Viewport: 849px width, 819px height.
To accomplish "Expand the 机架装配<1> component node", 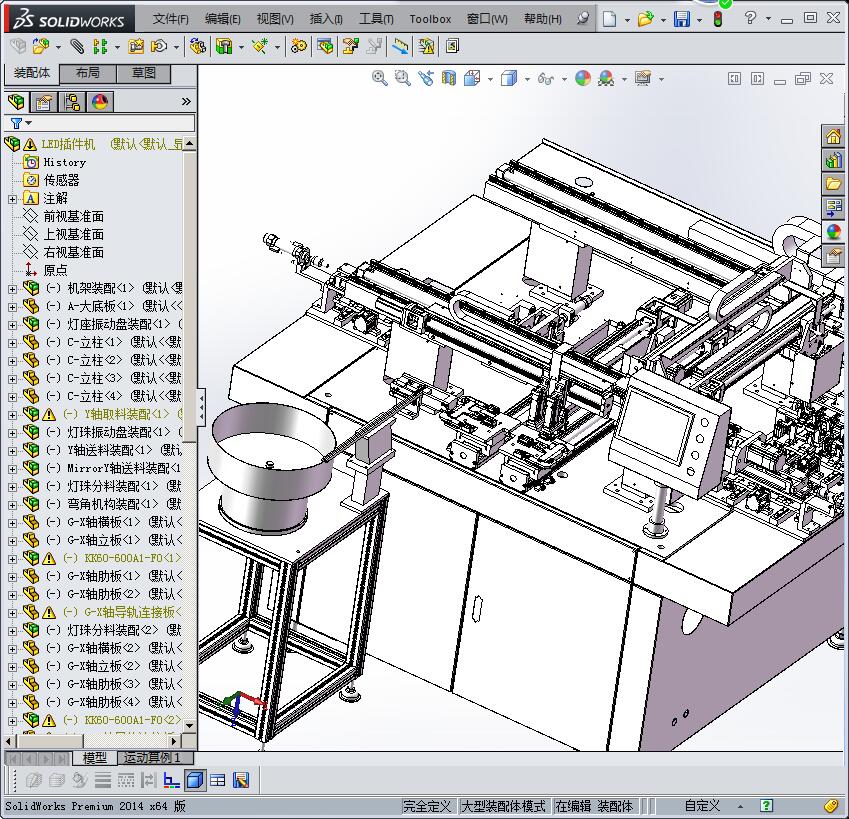I will click(12, 289).
